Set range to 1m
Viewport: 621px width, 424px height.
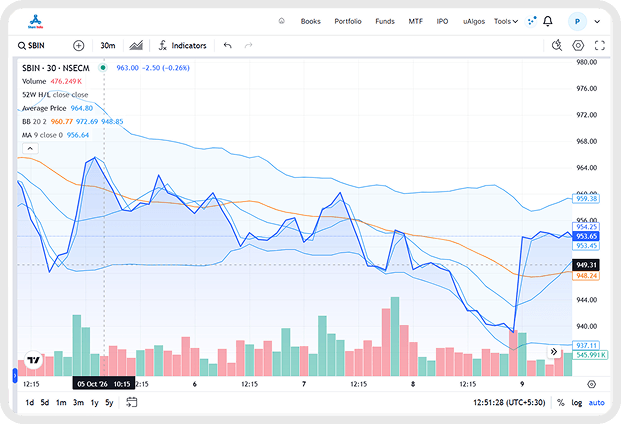(x=61, y=403)
